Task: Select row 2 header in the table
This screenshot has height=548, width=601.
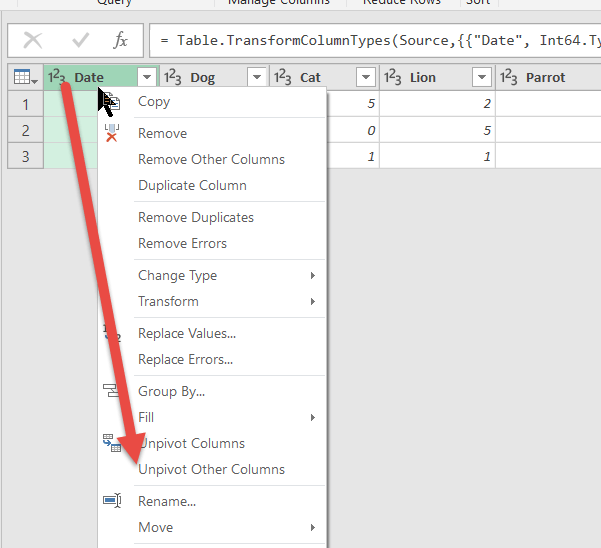Action: 25,130
